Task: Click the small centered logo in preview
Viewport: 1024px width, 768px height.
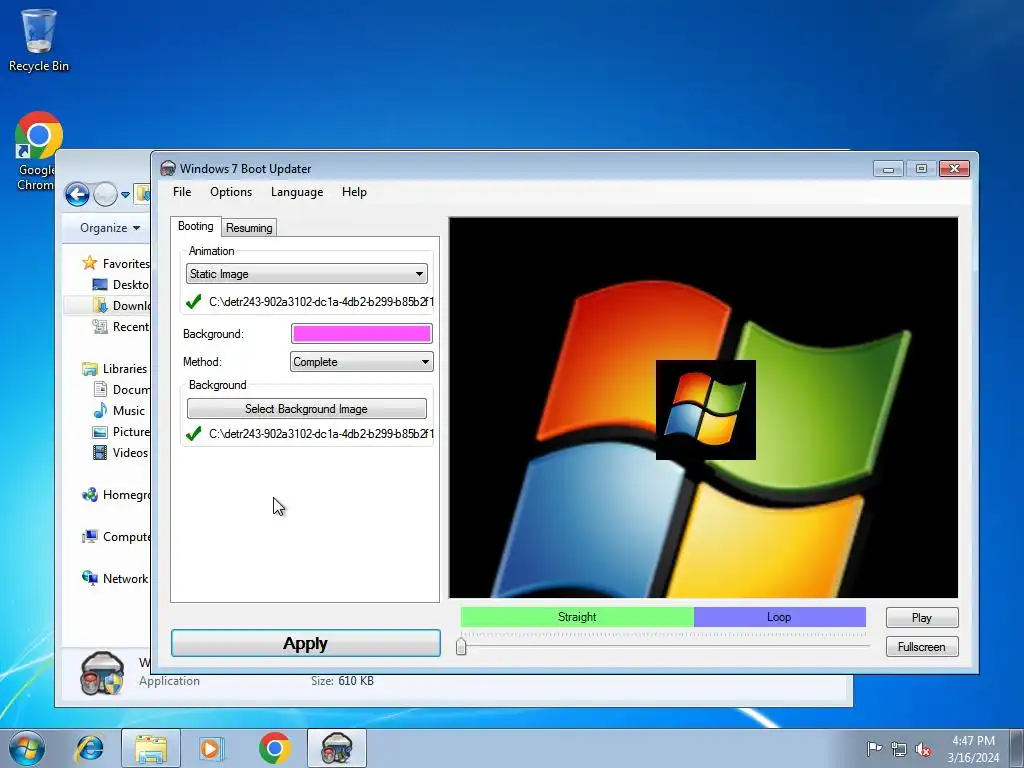Action: click(x=706, y=410)
